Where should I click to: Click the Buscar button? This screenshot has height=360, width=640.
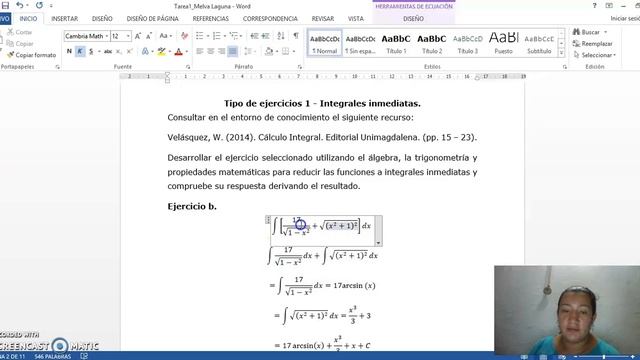pos(590,32)
